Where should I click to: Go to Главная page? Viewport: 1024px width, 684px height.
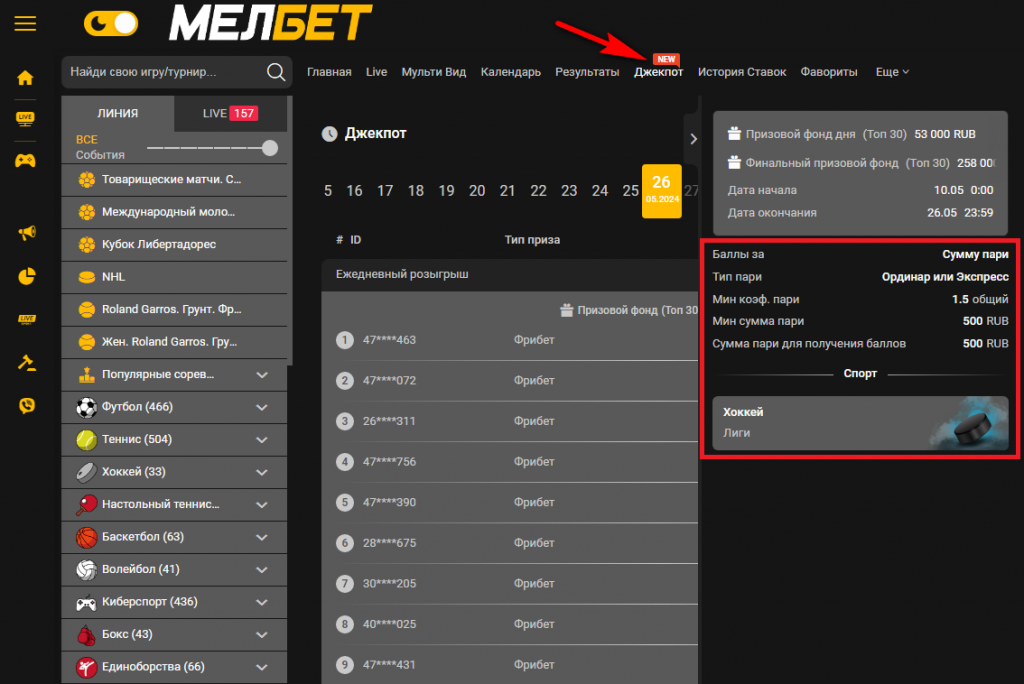point(329,72)
